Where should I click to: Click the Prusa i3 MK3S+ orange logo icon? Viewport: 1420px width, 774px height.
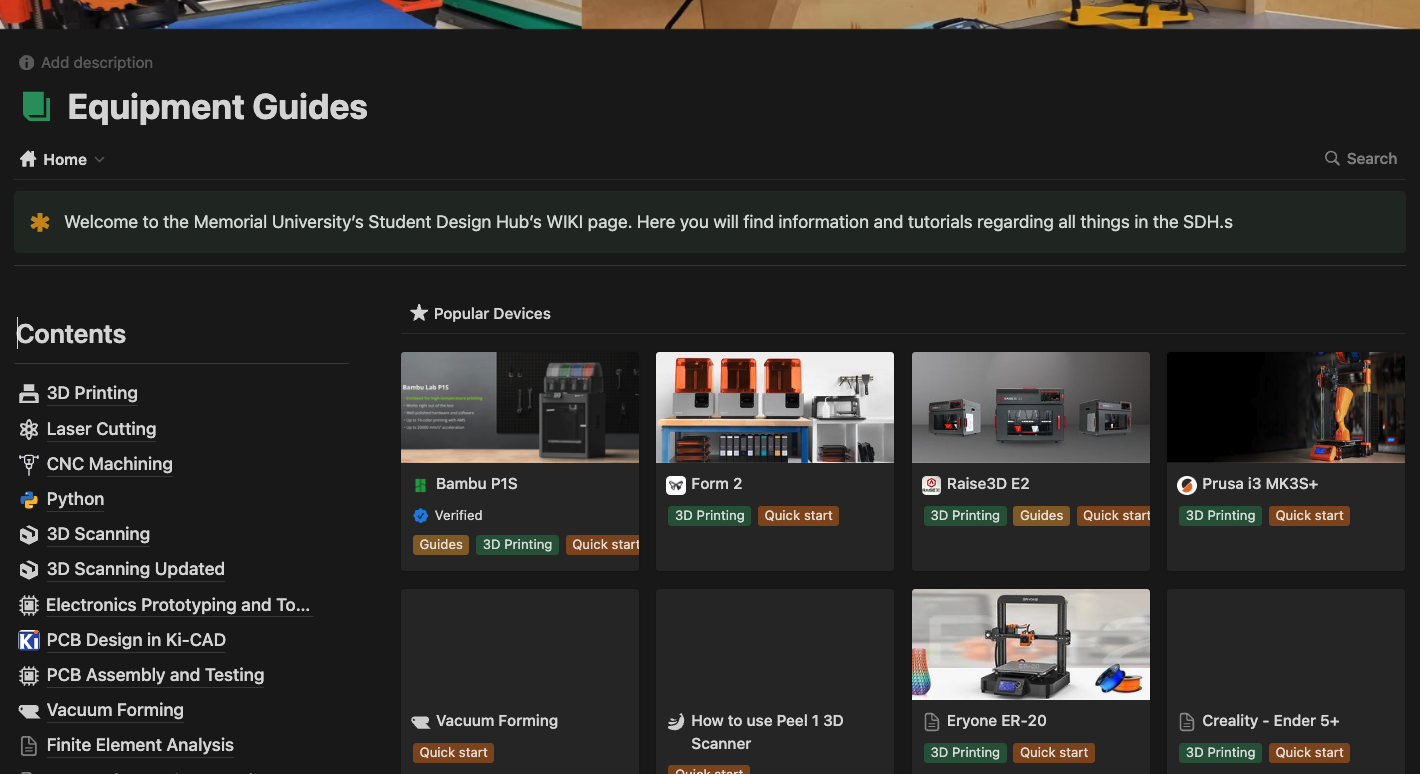(x=1187, y=484)
